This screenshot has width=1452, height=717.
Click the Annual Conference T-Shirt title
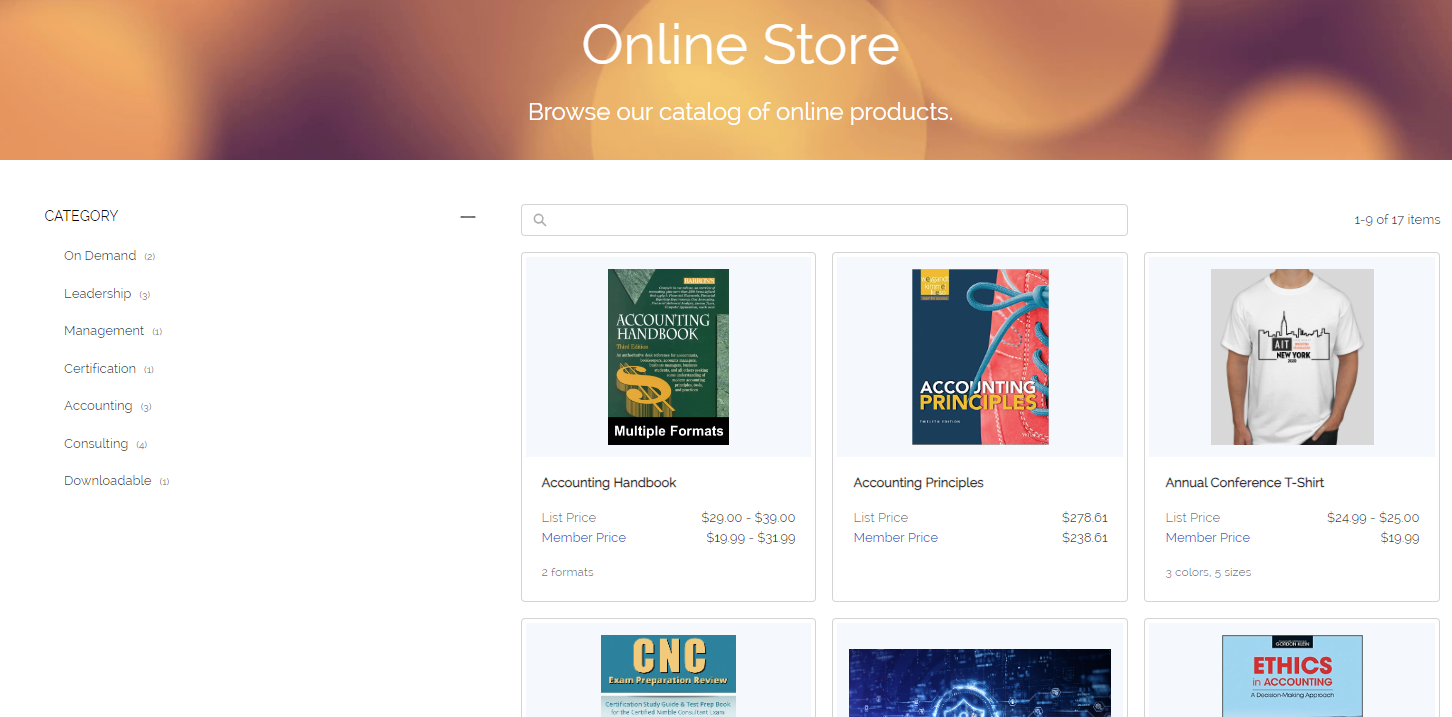pos(1244,483)
